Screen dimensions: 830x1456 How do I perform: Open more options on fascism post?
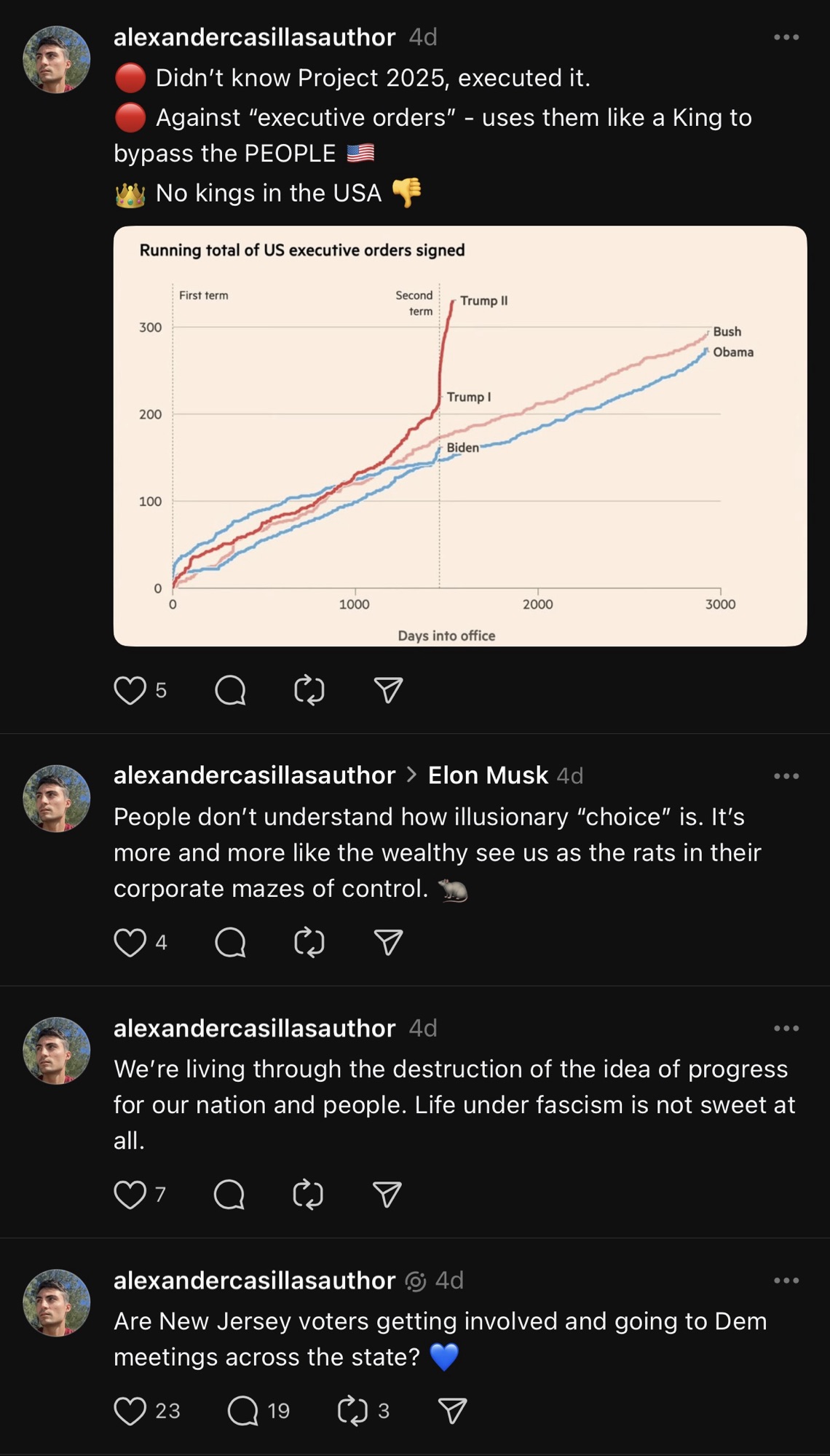click(786, 1029)
